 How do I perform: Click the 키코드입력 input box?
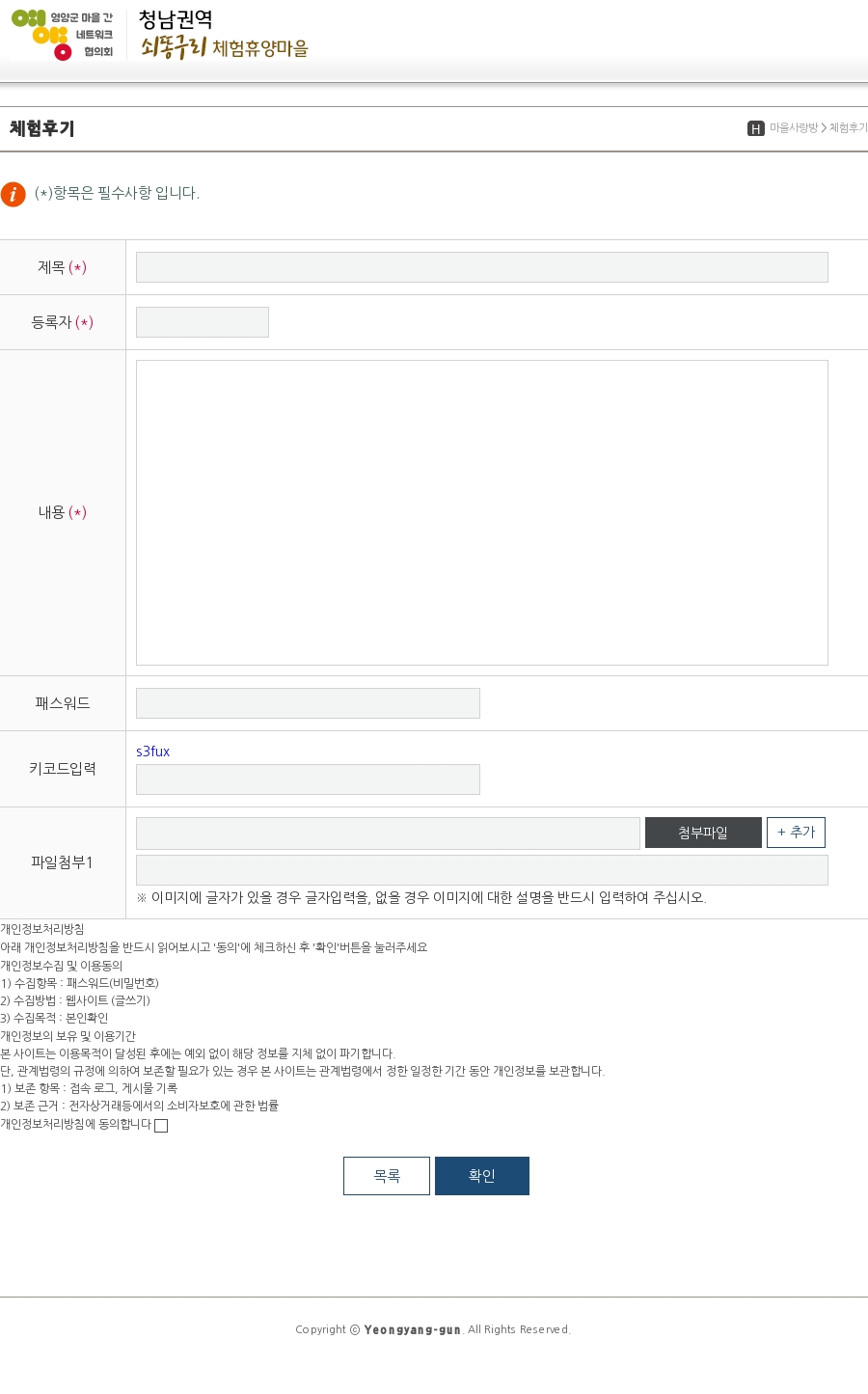308,779
